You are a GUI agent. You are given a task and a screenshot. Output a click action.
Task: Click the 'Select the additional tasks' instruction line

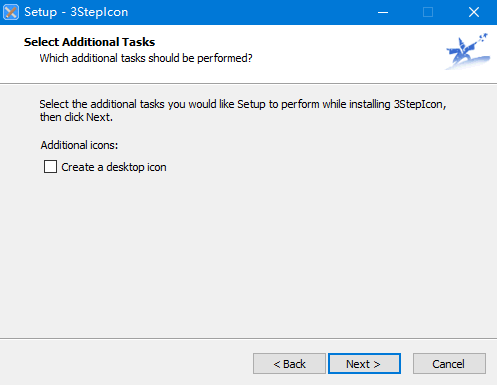point(243,104)
